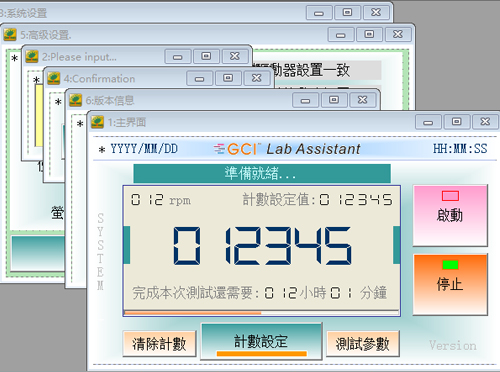Click the 2:Please input... title bar text
500x372 pixels.
tap(79, 57)
